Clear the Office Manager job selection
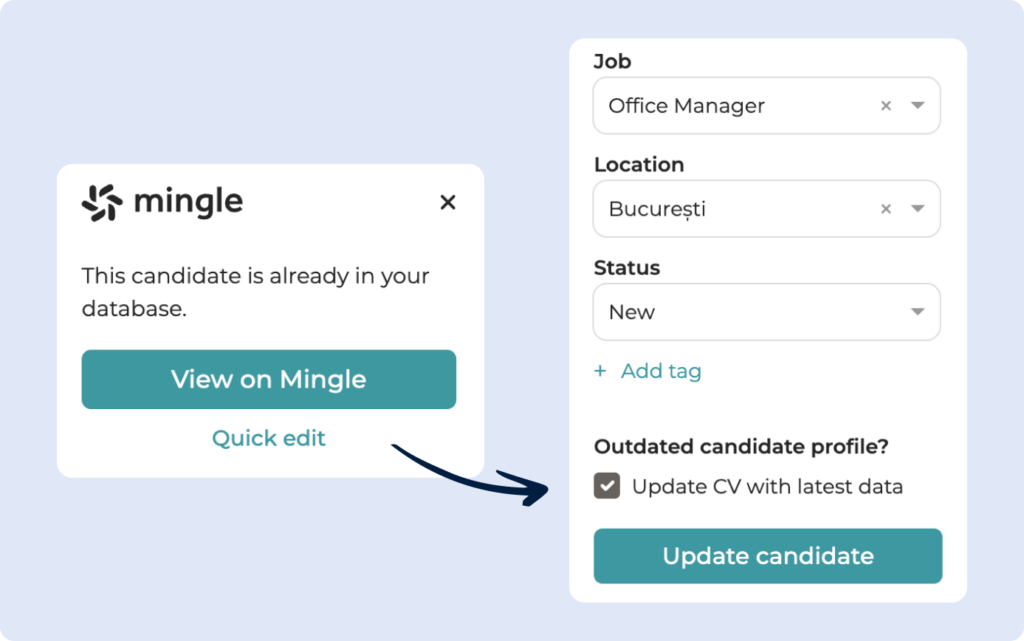 tap(886, 106)
